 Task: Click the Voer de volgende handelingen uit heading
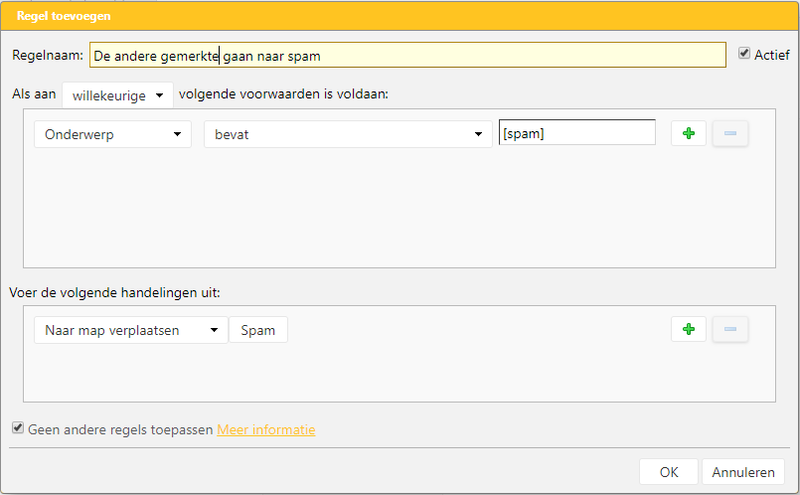[x=114, y=292]
